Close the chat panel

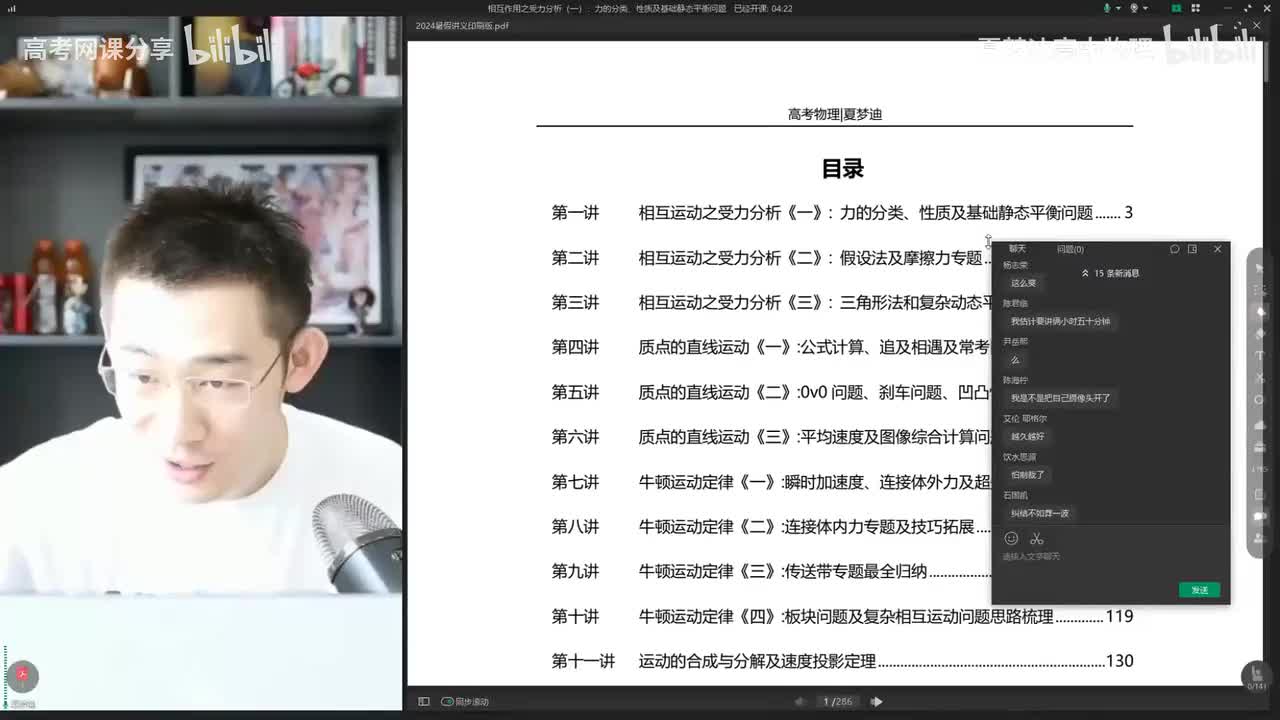pos(1217,249)
